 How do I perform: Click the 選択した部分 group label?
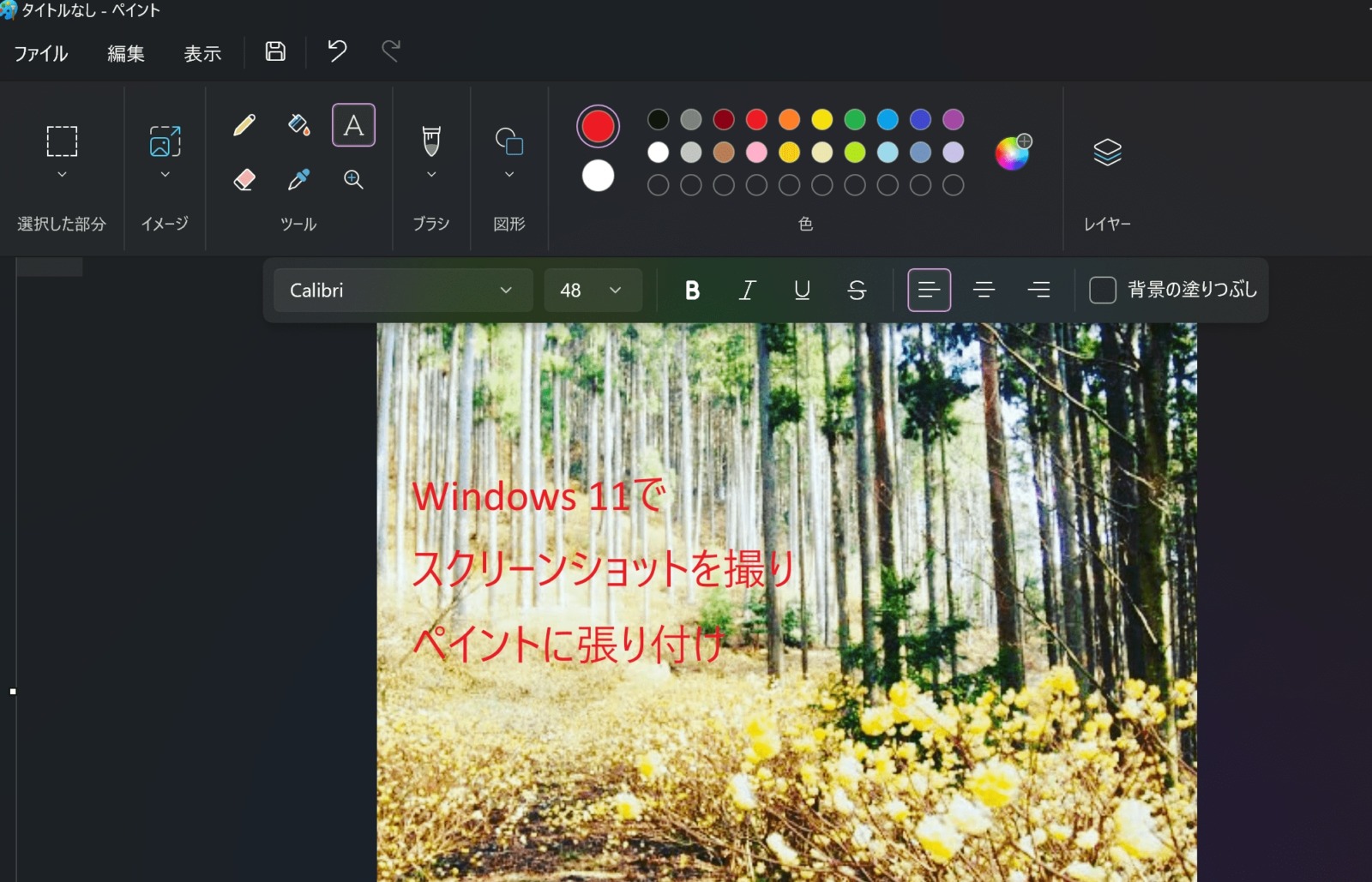click(62, 224)
